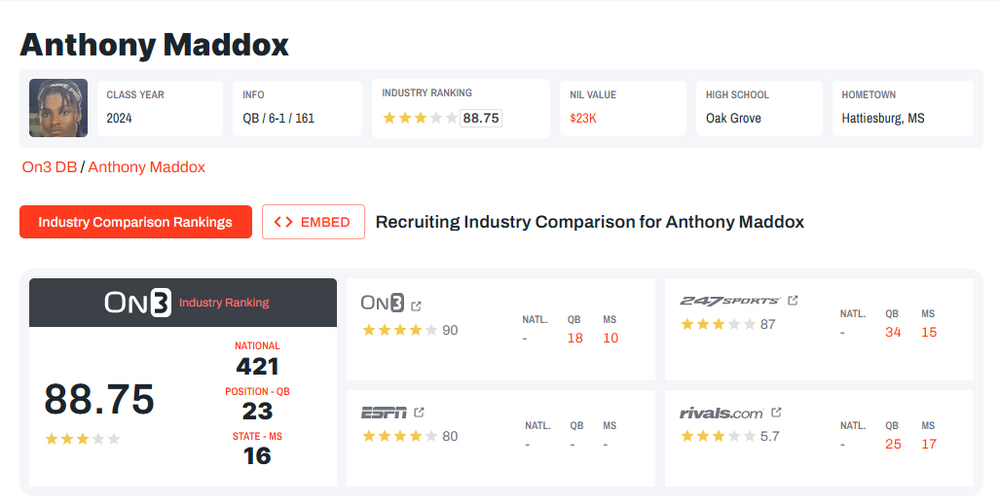Open Rivals.com external link icon

(x=776, y=412)
